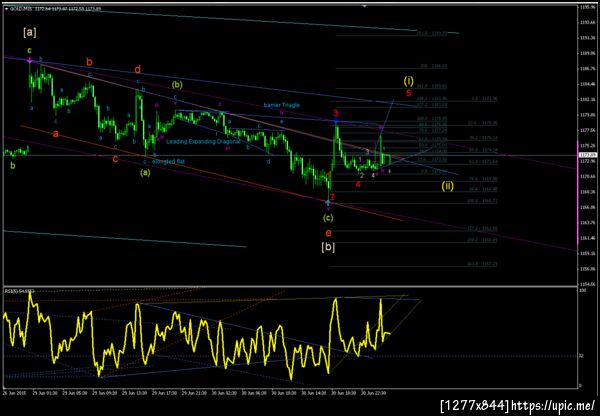Click the RSI(8) indicator label
This screenshot has height=416, width=600.
(x=20, y=292)
